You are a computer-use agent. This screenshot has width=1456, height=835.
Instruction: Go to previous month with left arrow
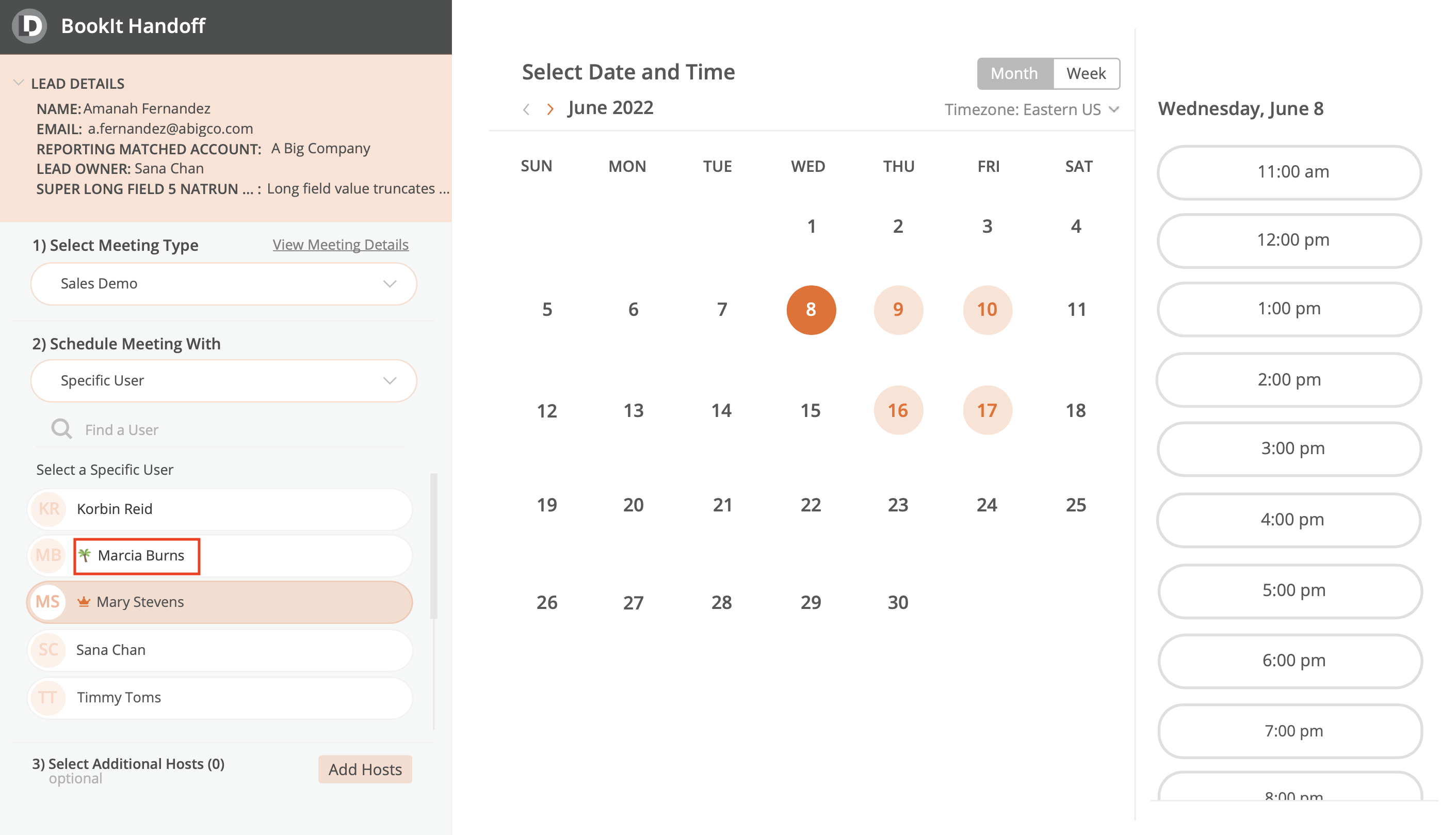pyautogui.click(x=526, y=109)
